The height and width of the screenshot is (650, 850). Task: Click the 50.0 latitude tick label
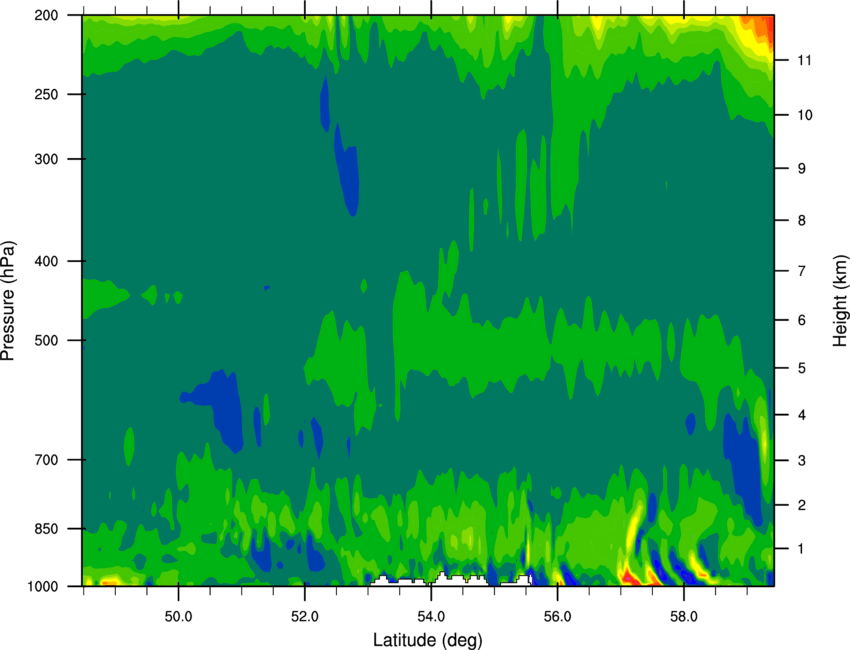[x=178, y=616]
